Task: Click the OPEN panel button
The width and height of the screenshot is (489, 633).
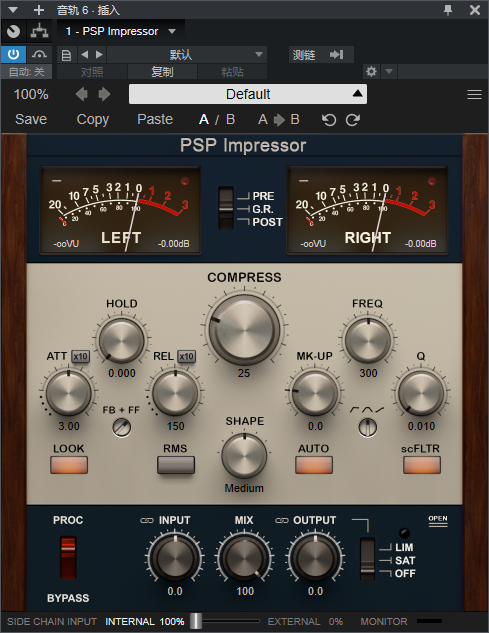Action: click(x=438, y=520)
